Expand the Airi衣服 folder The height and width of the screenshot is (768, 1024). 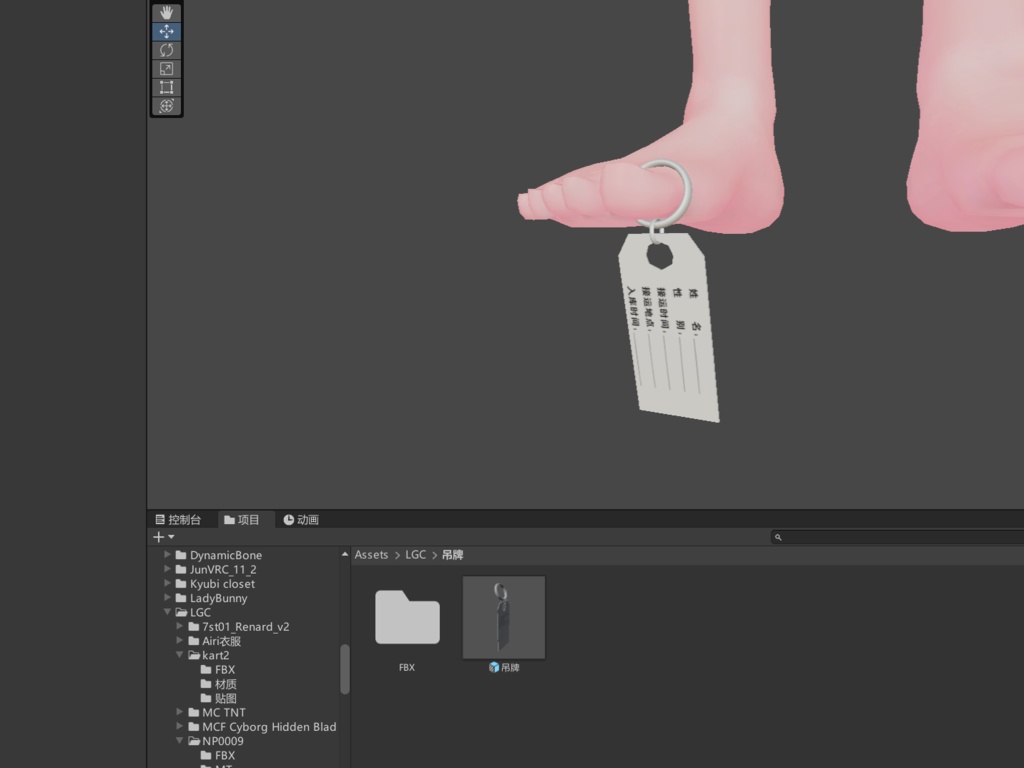pyautogui.click(x=180, y=641)
